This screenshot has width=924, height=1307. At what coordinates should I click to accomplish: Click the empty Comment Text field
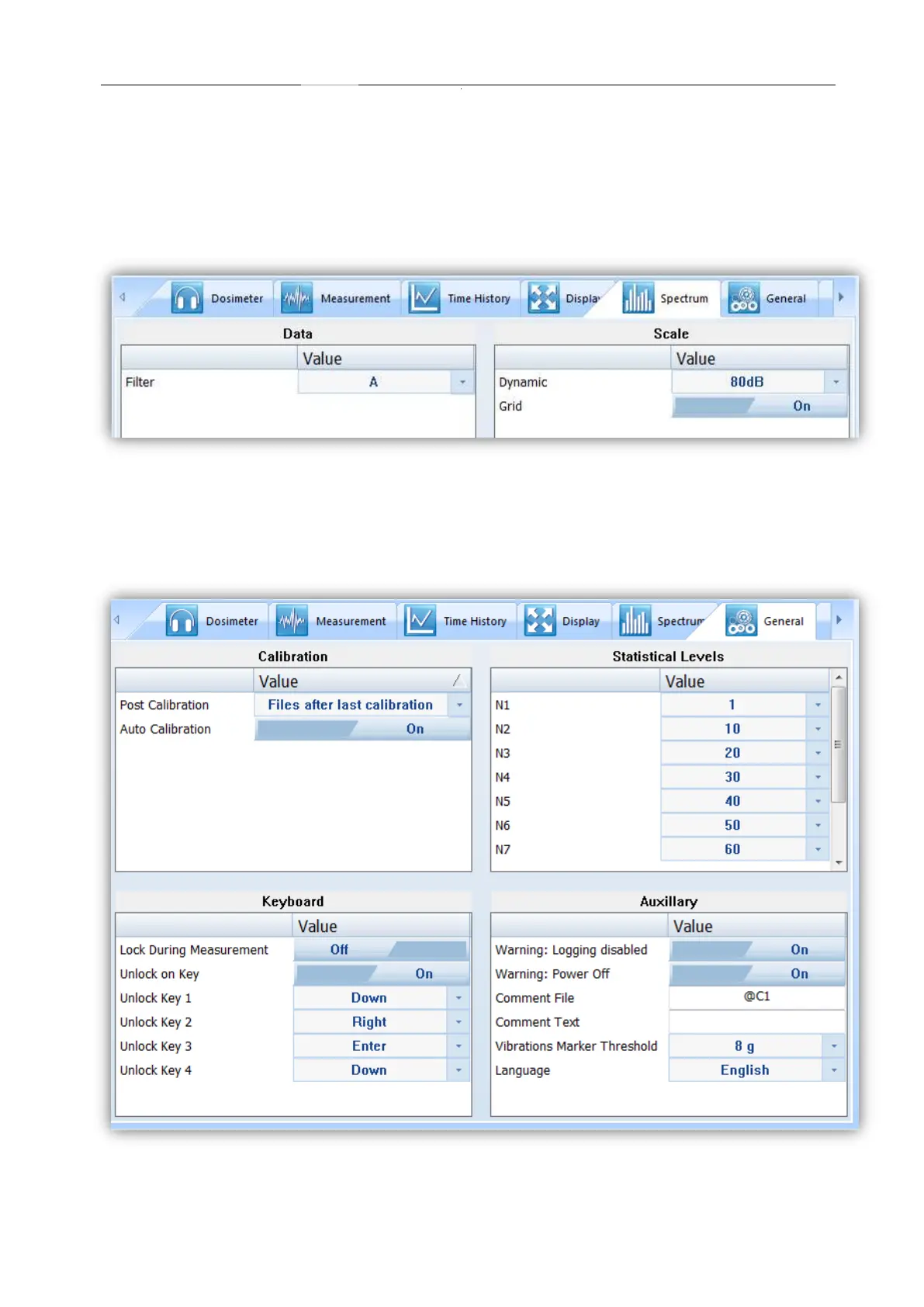click(756, 1021)
